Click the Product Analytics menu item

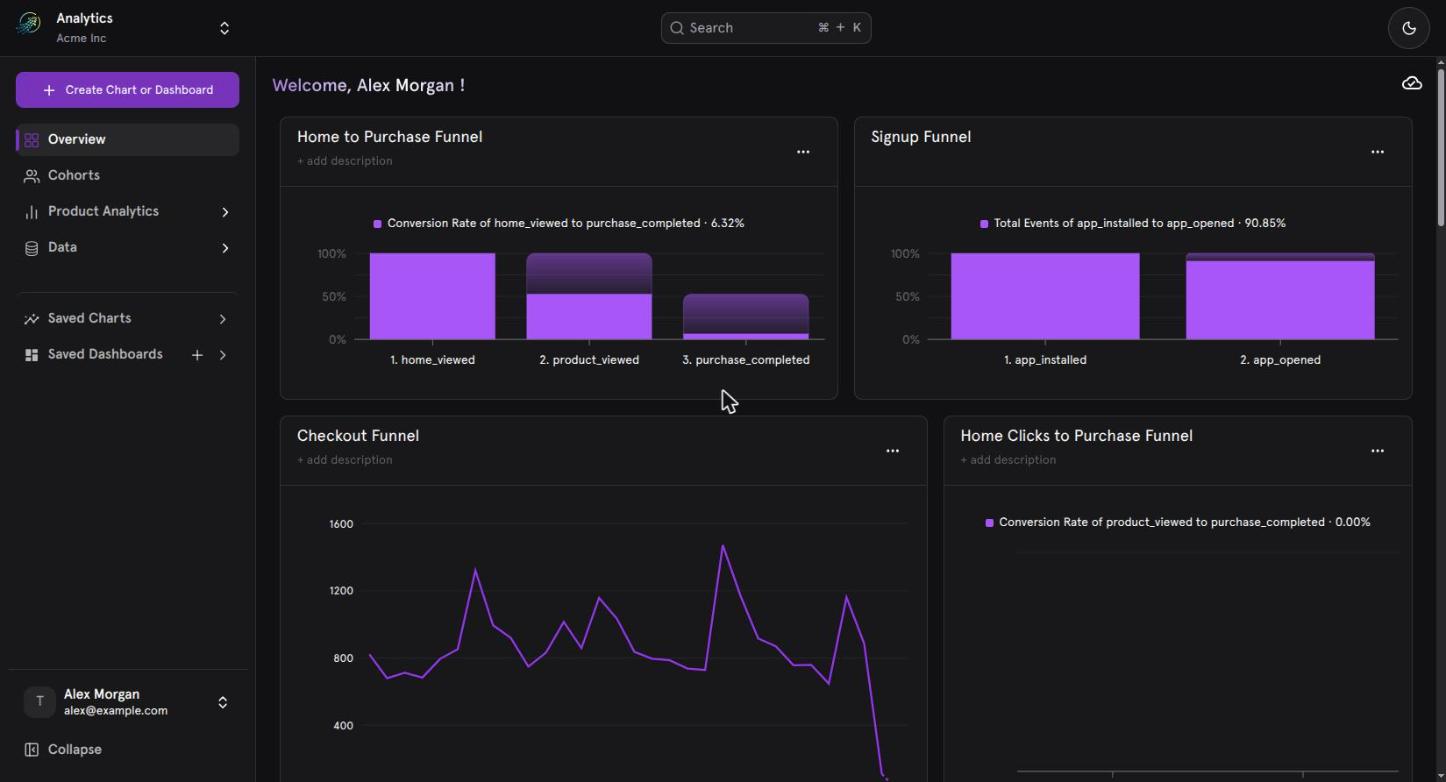pyautogui.click(x=103, y=211)
